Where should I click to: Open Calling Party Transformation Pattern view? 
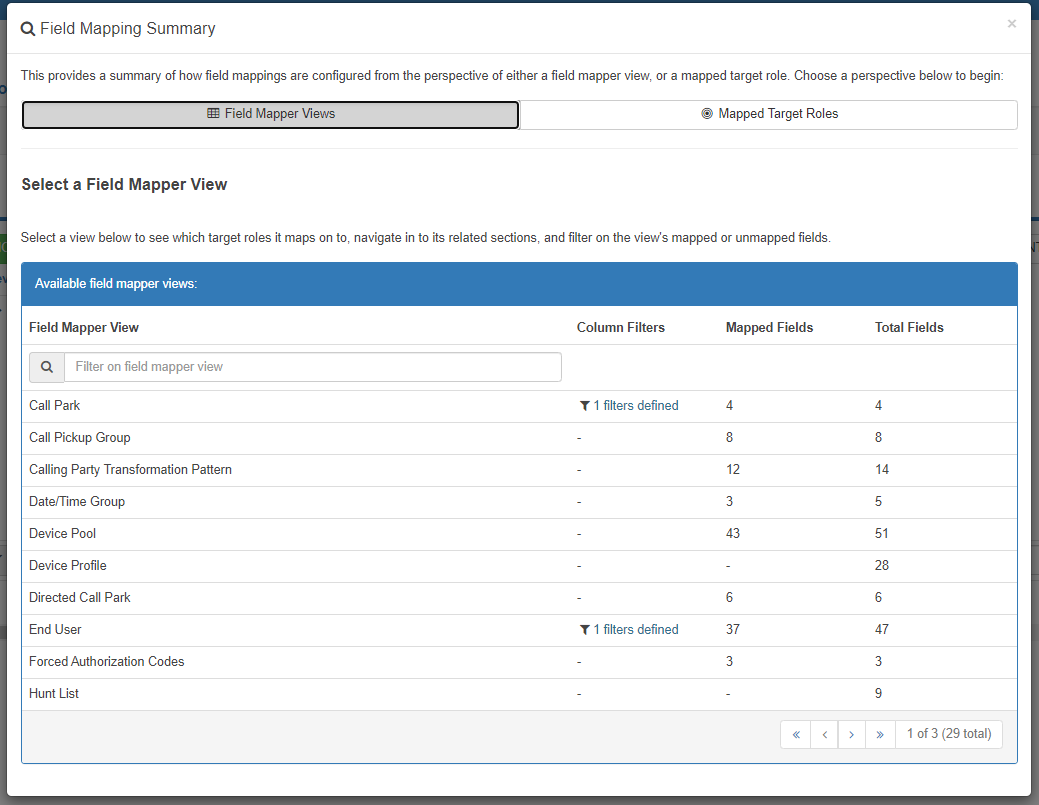130,470
